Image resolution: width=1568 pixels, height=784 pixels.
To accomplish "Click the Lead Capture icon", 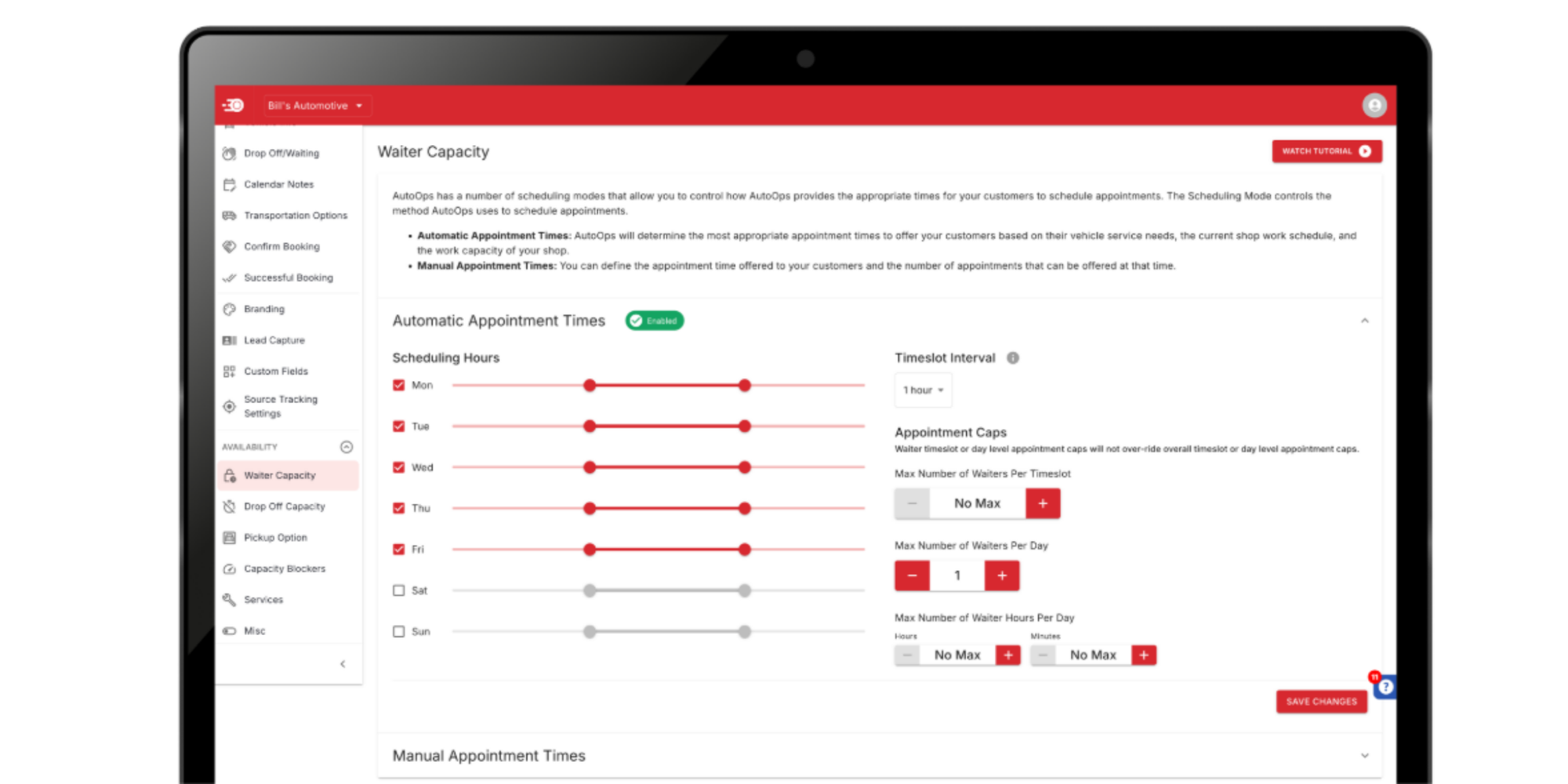I will 229,340.
